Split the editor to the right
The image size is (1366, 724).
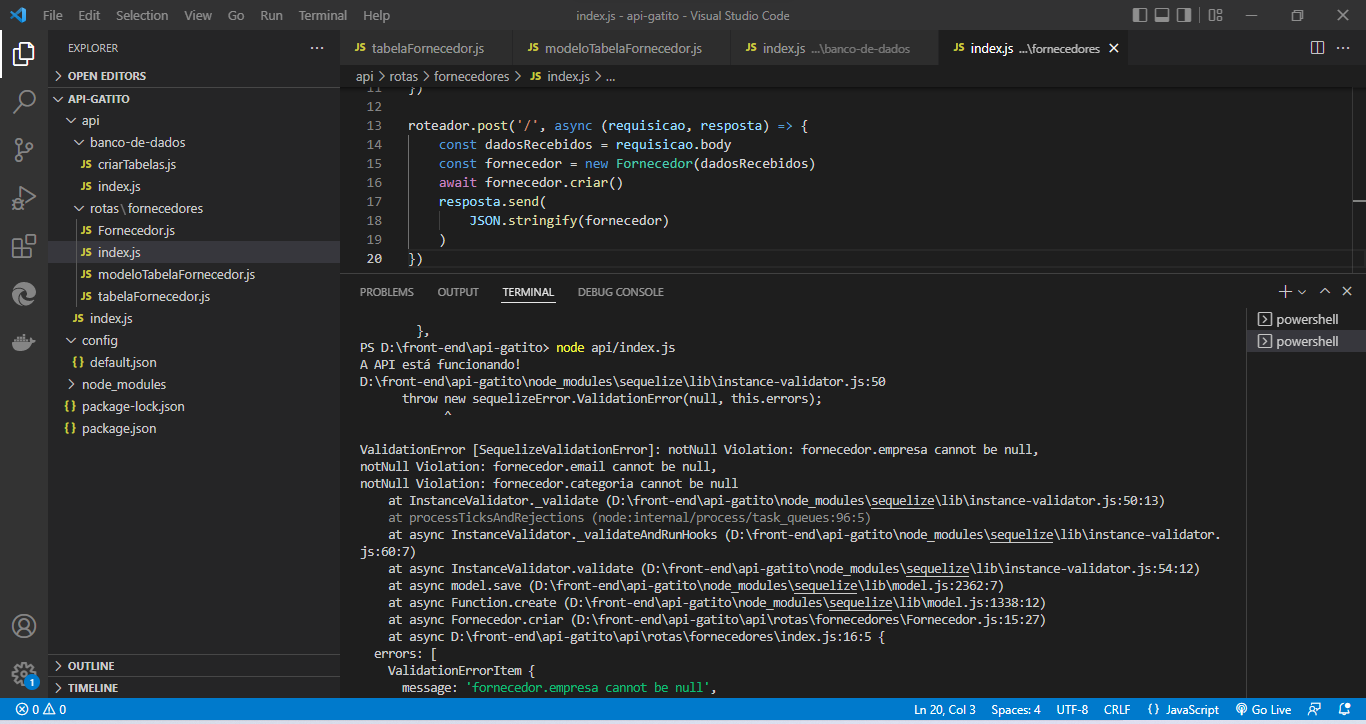point(1317,48)
